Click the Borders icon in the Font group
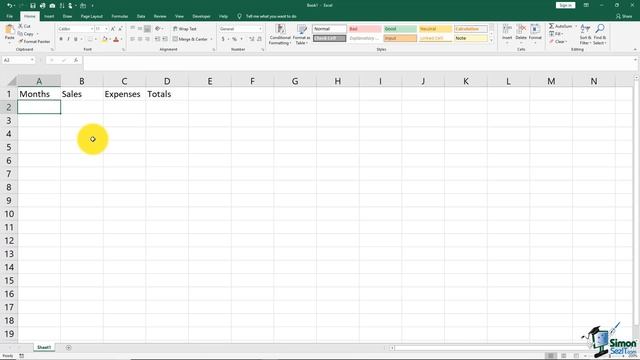The width and height of the screenshot is (640, 360). pyautogui.click(x=90, y=39)
